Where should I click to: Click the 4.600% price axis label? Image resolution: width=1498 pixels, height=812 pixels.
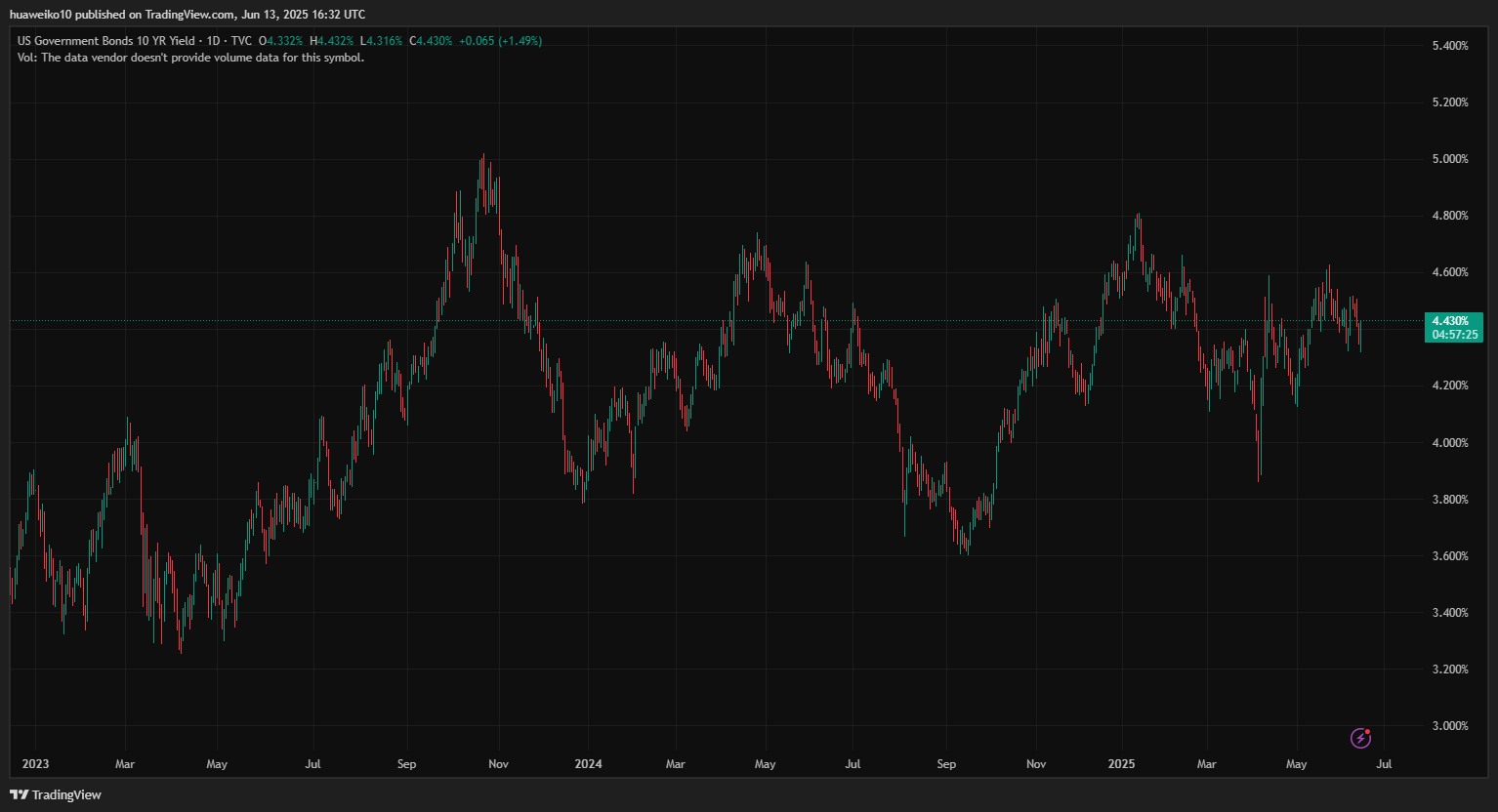tap(1450, 272)
